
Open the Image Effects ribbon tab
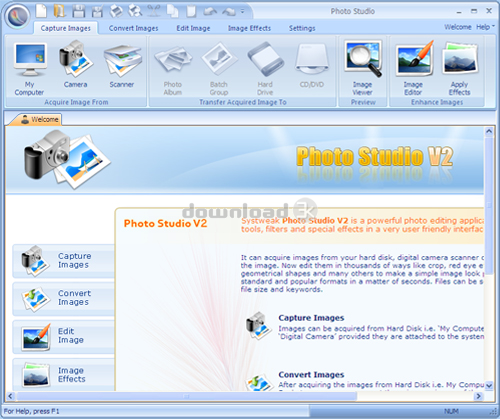tap(249, 28)
